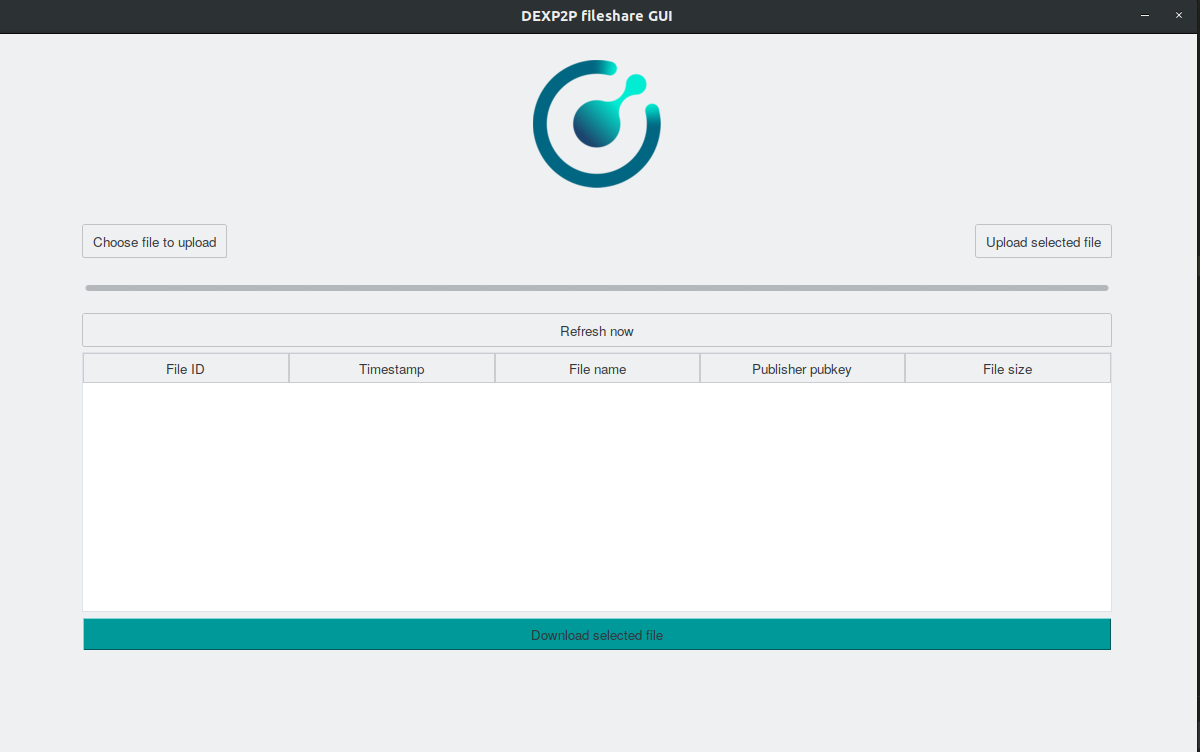
Task: Minimize the DEXP2P fileshare window
Action: click(x=1144, y=16)
